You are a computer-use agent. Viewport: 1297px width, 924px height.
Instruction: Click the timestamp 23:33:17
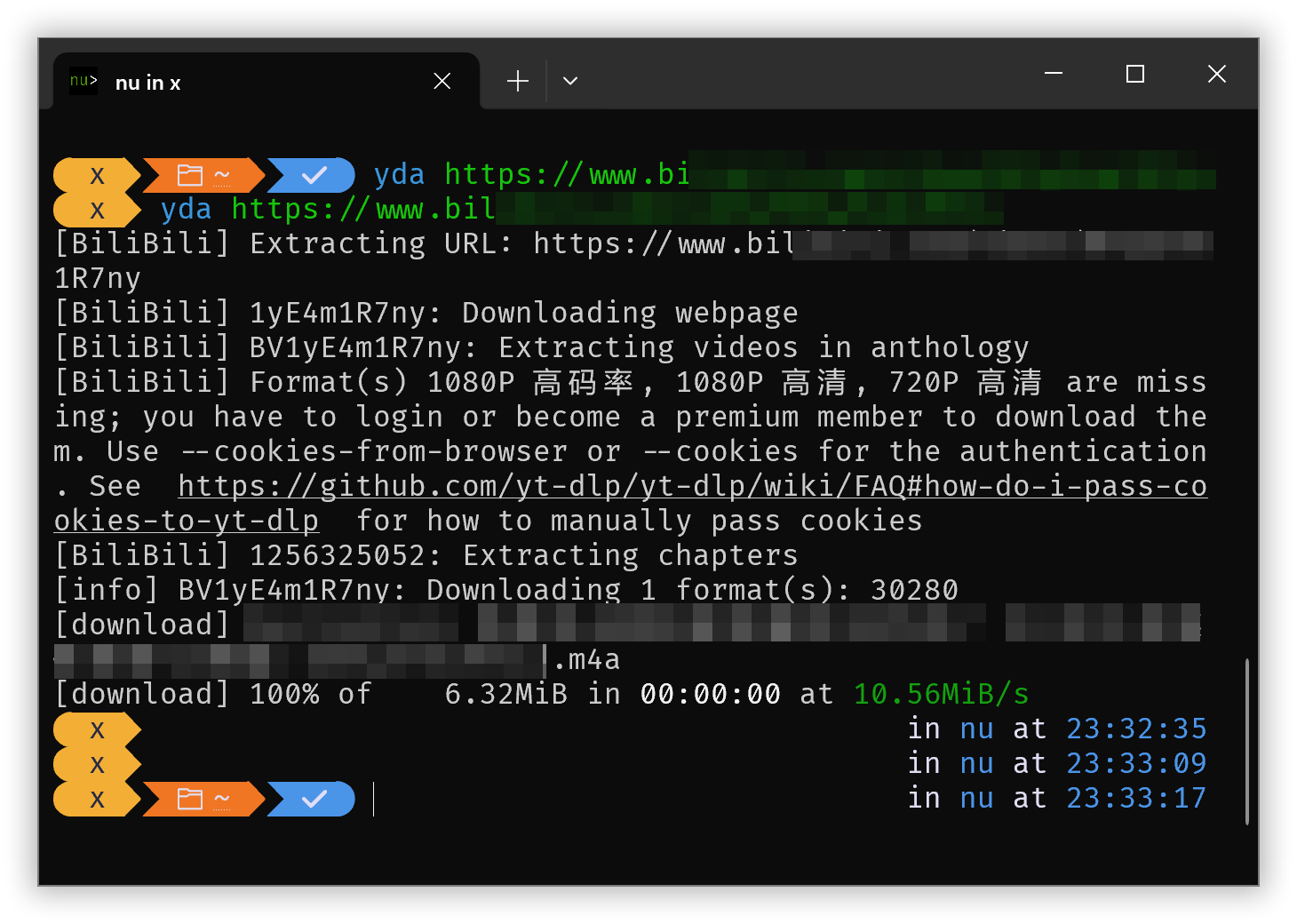[x=1136, y=799]
